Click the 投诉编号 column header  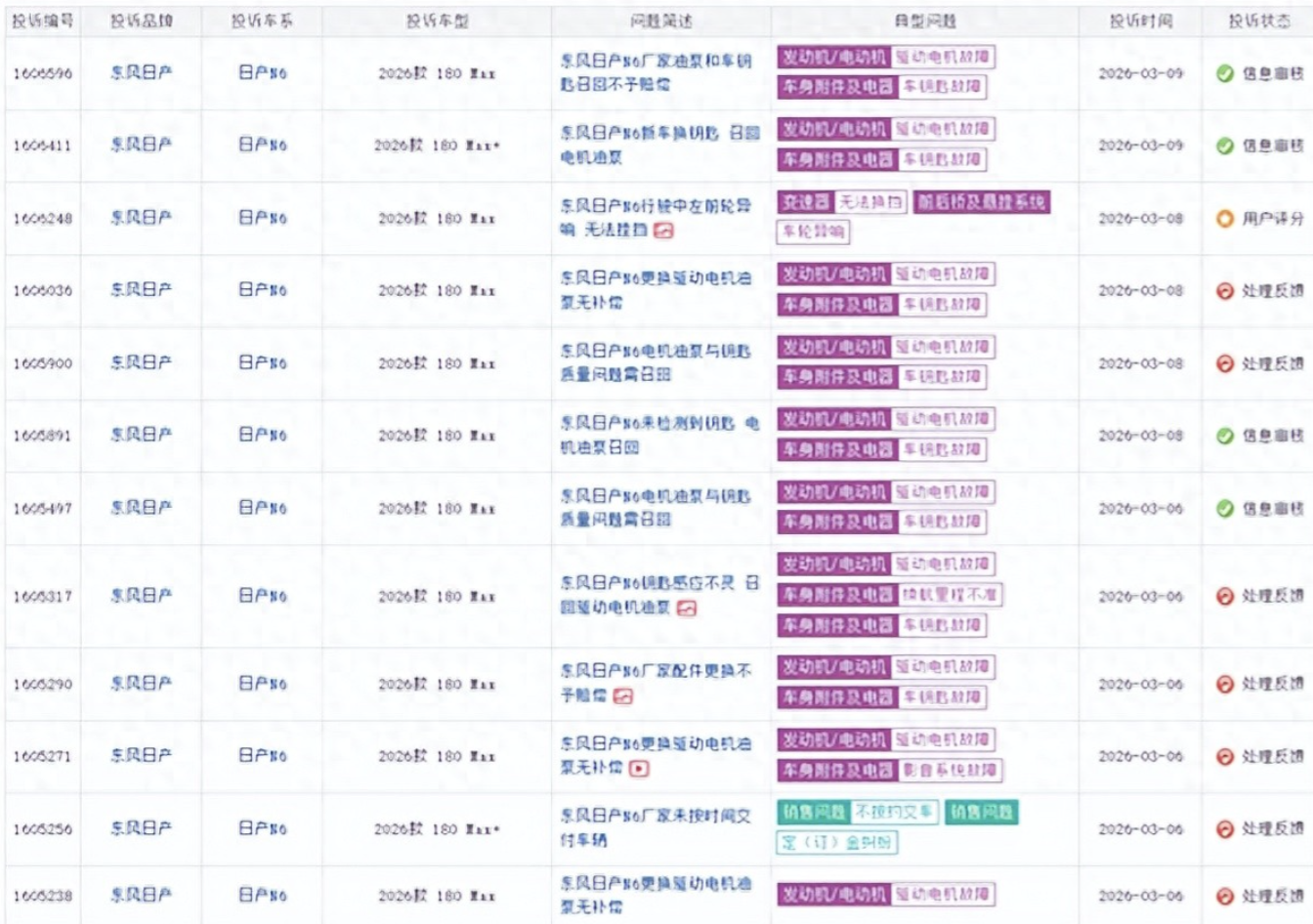click(x=43, y=21)
